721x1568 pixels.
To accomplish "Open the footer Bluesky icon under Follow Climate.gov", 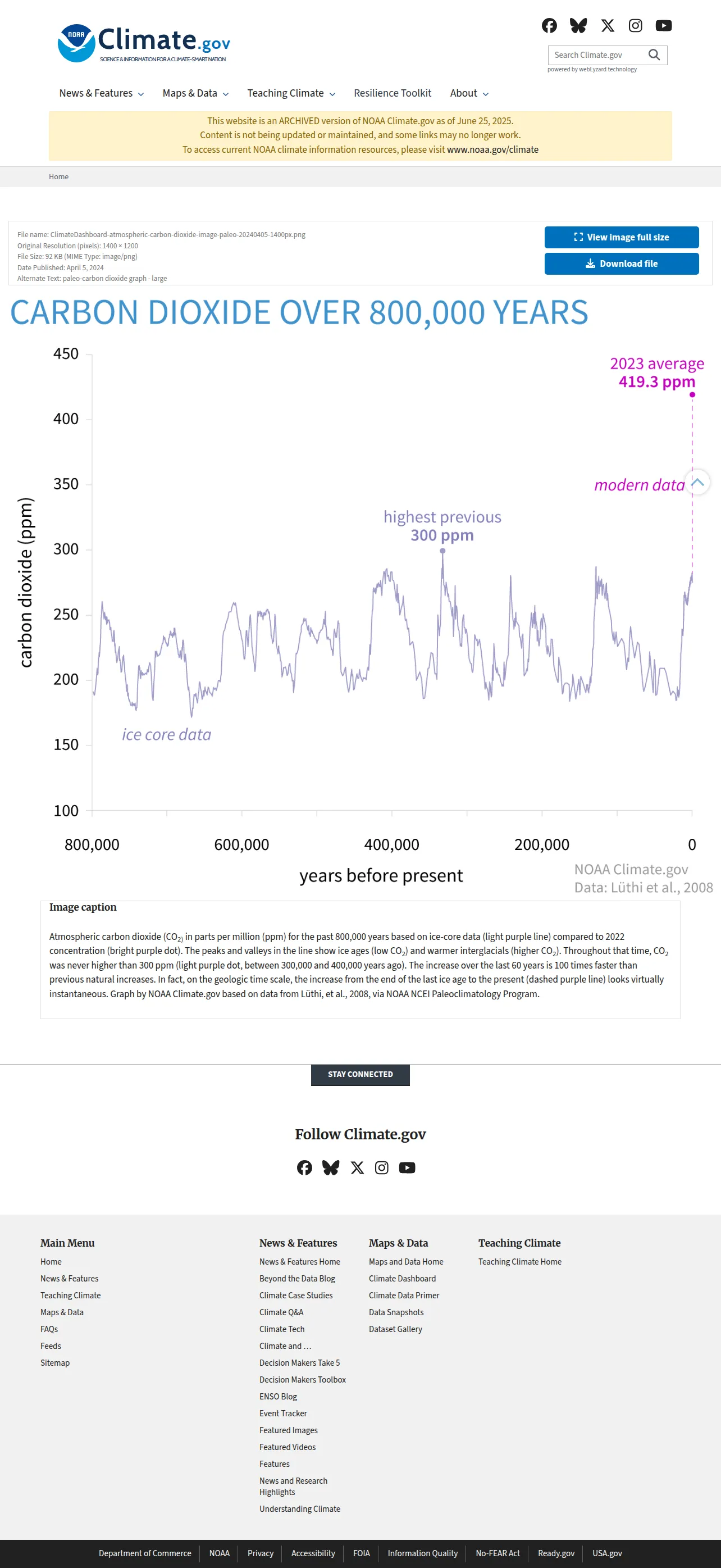I will [x=330, y=1167].
